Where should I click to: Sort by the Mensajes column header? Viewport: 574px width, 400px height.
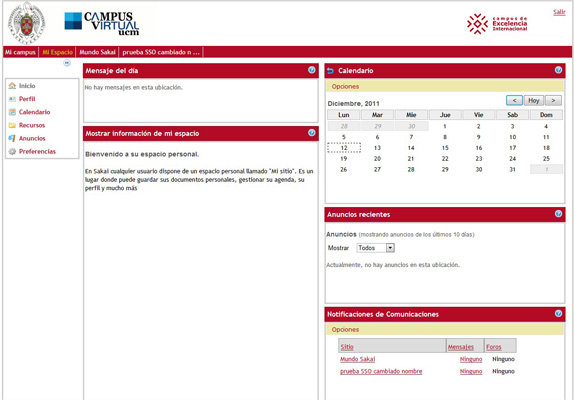click(461, 347)
